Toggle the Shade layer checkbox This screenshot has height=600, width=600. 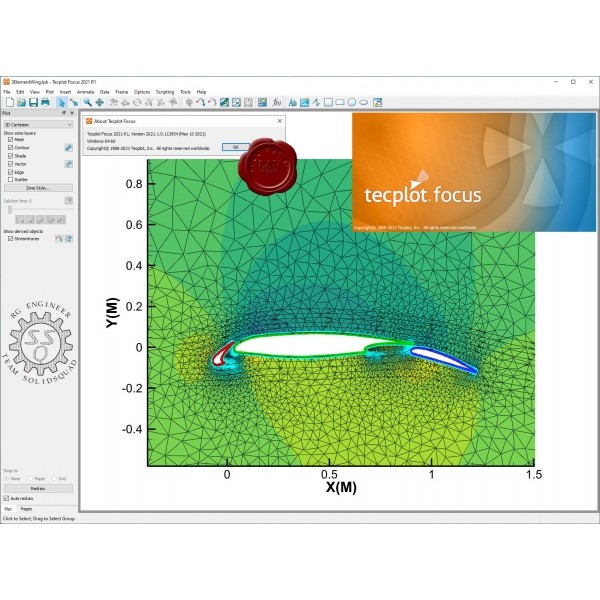(10, 156)
